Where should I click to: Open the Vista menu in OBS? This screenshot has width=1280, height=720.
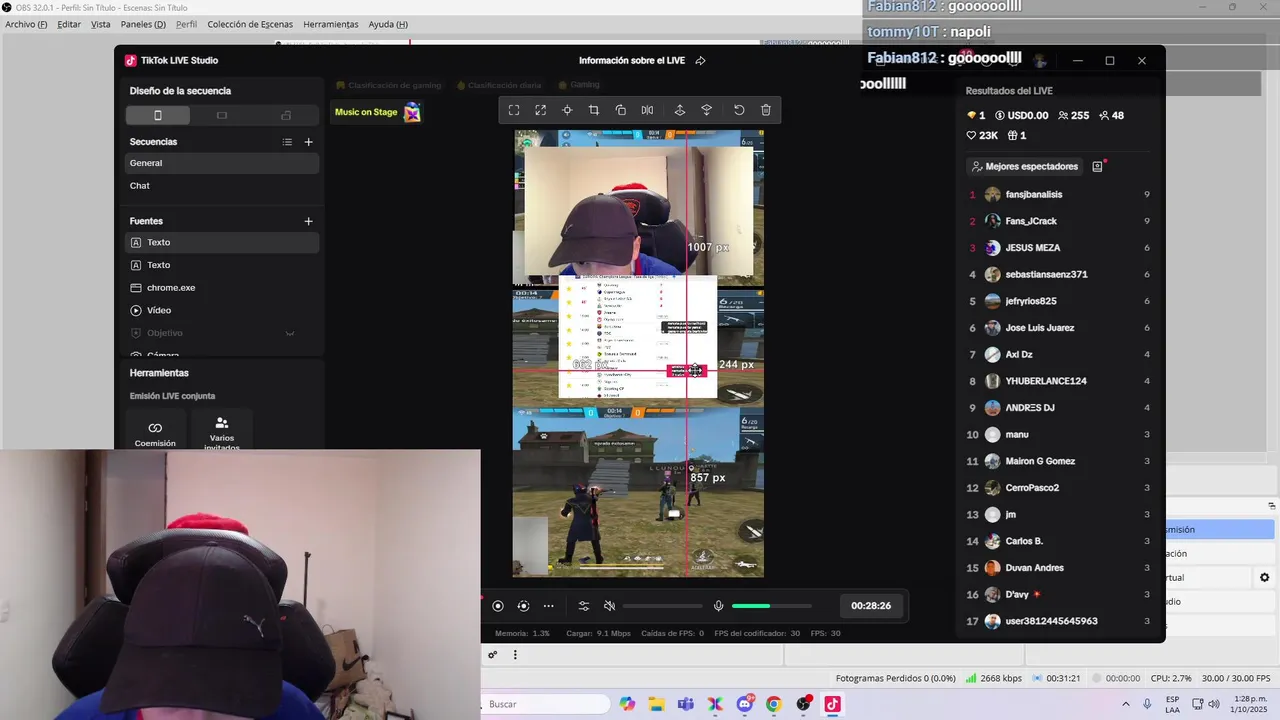point(101,24)
